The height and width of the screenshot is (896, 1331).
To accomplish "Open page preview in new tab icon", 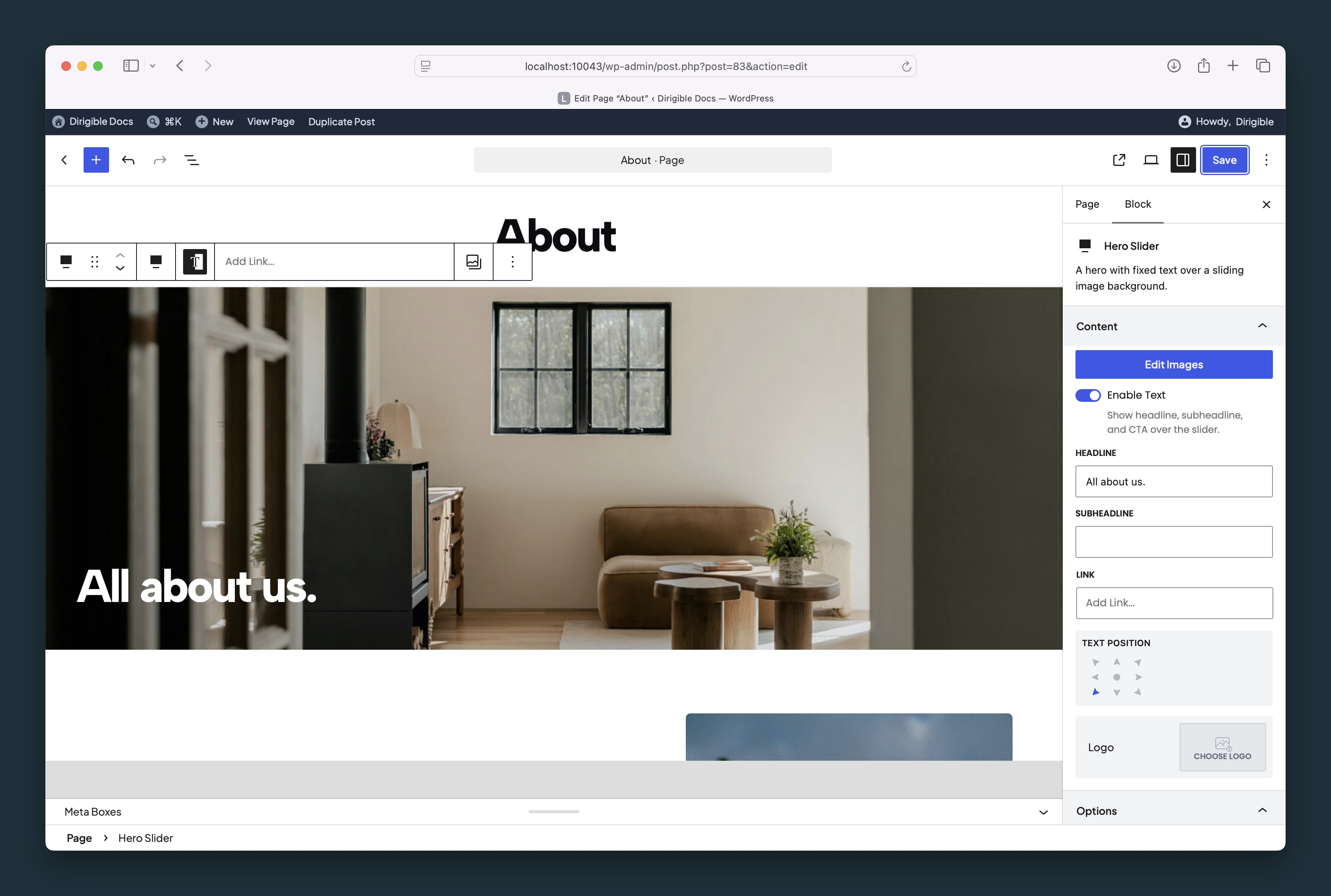I will (1119, 160).
